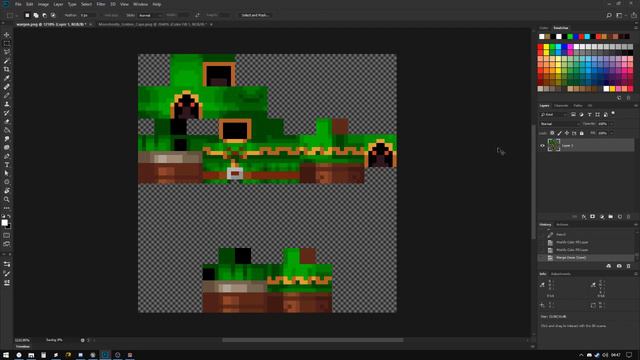Viewport: 640px width, 360px height.
Task: Switch to the Actions tab
Action: pos(562,224)
